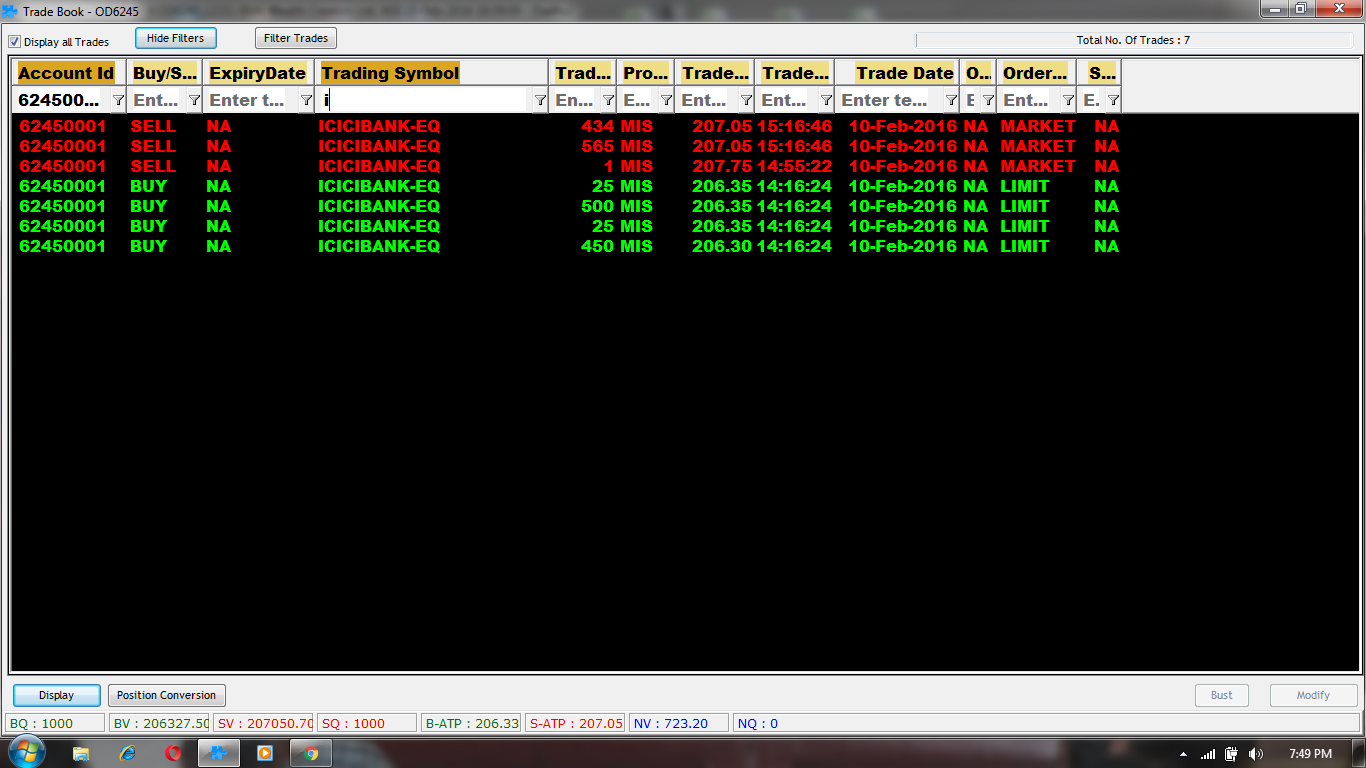Open the trade price column filter funnel
1366x768 pixels.
click(746, 100)
